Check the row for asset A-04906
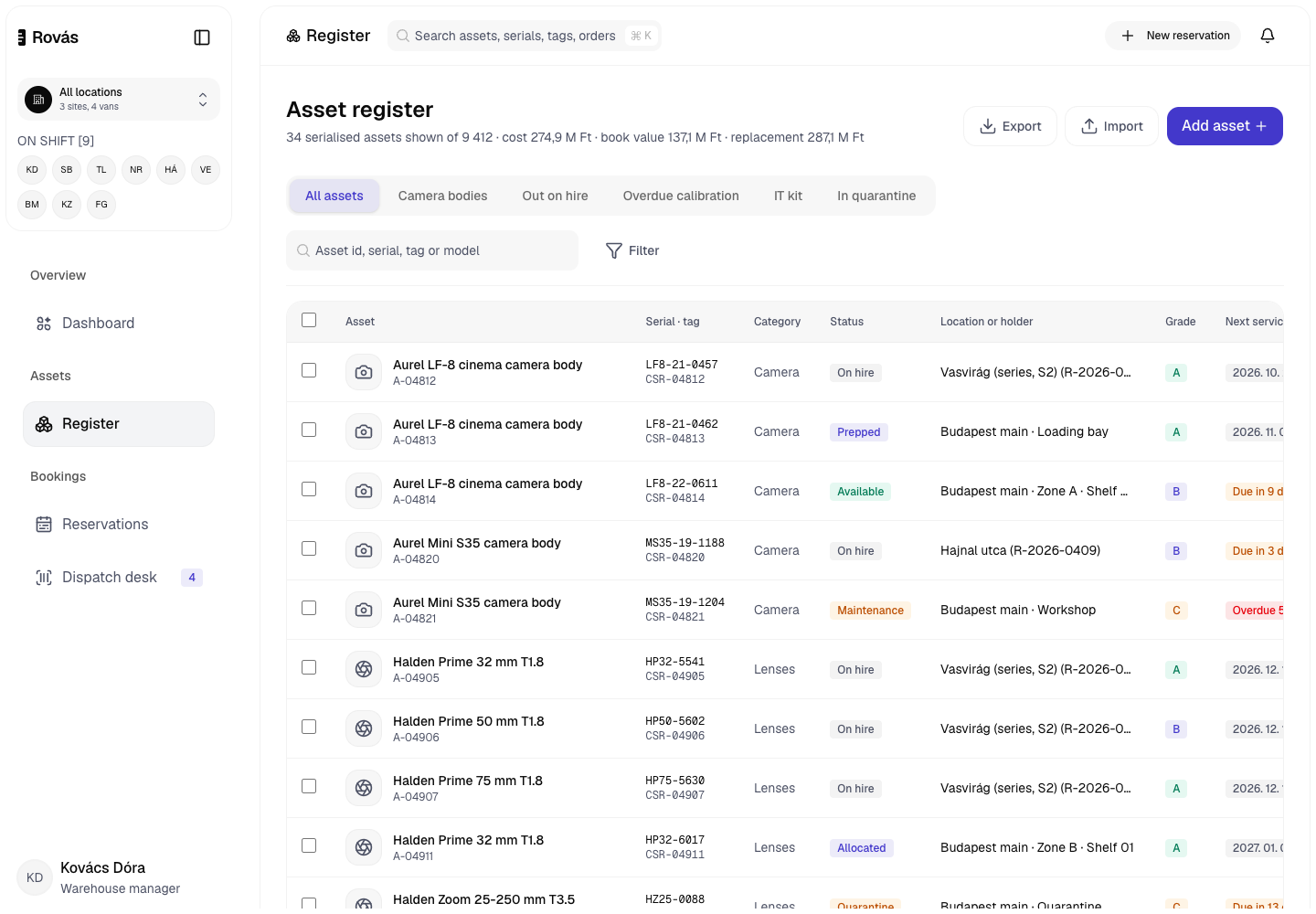Viewport: 1316px width, 914px height. [x=309, y=727]
